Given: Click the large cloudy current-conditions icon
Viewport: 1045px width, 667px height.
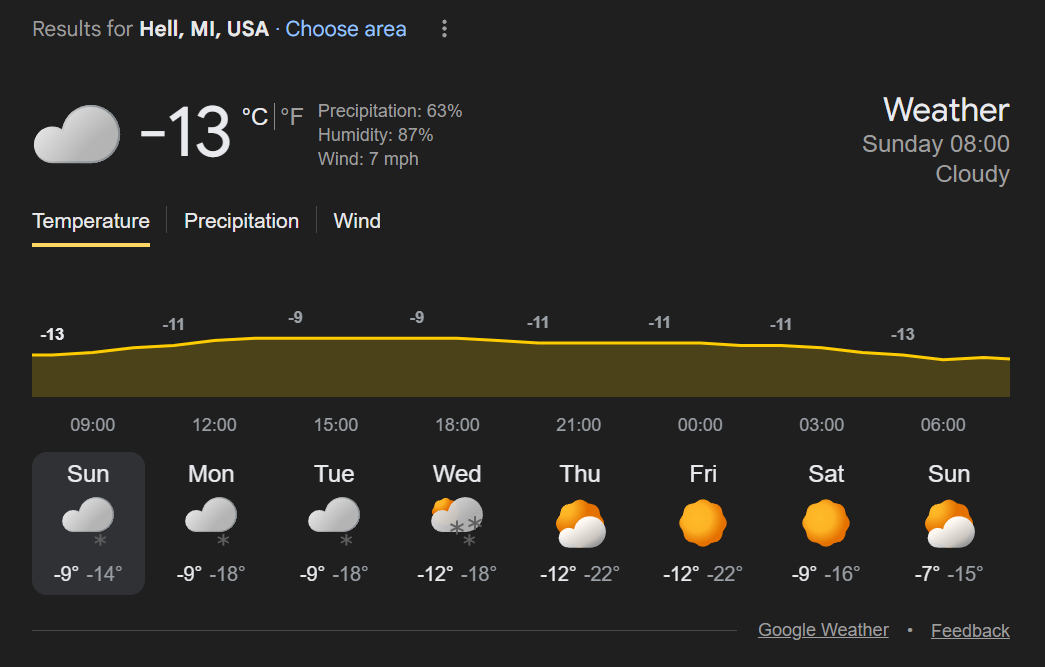Looking at the screenshot, I should (x=77, y=134).
